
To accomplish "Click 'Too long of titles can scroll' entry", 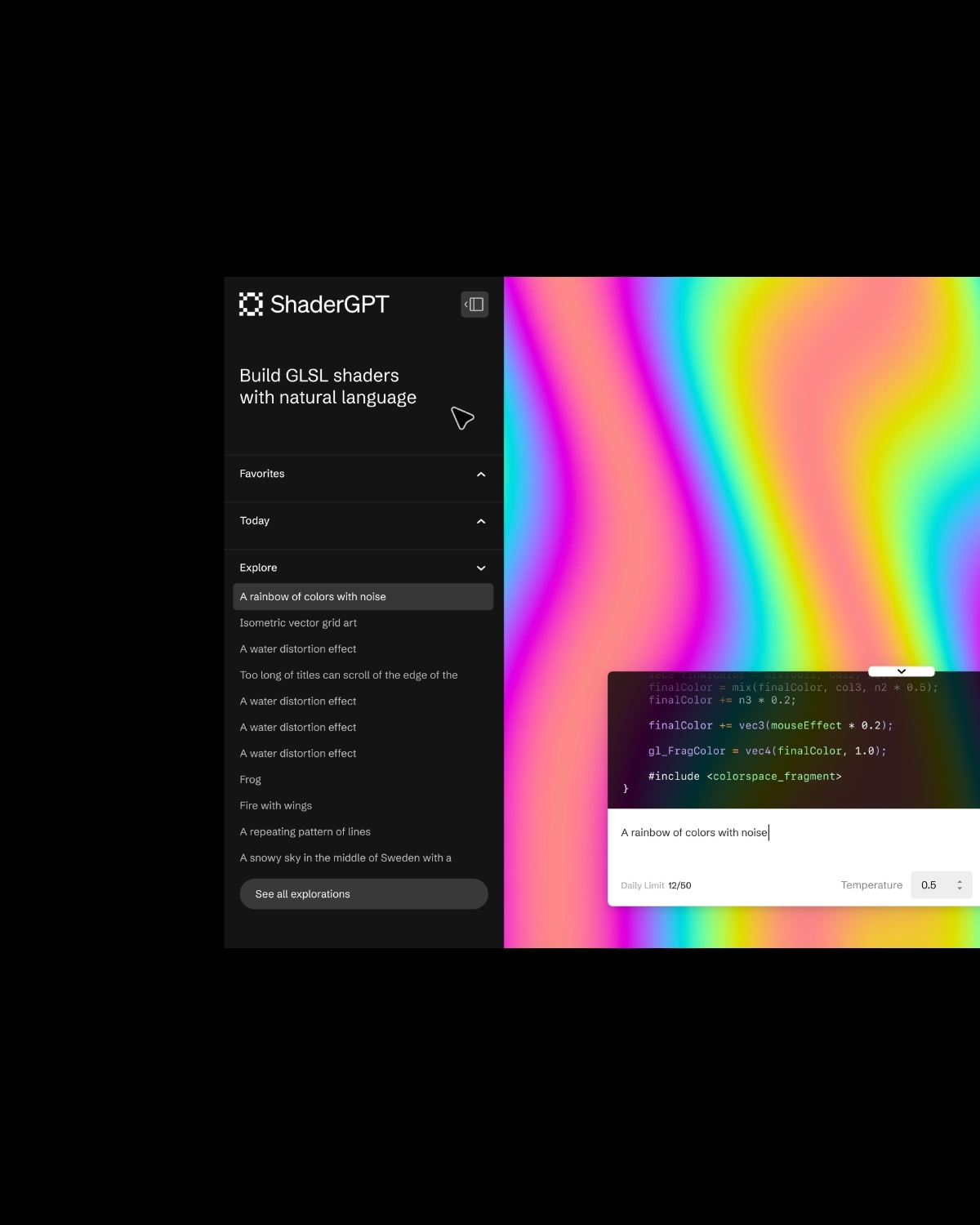I will [349, 675].
